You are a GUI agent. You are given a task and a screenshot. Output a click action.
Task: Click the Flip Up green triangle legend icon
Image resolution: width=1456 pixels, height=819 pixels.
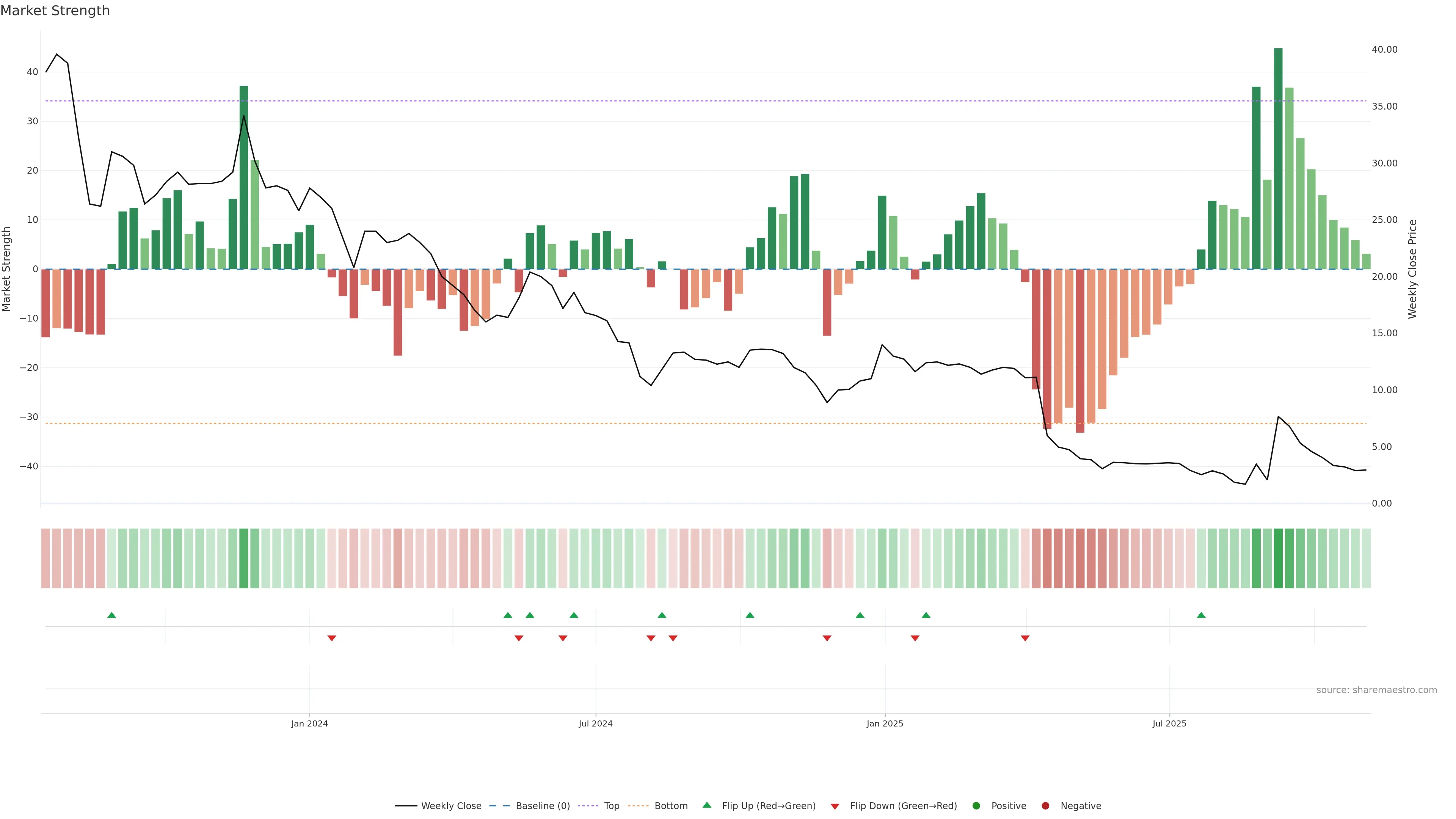click(706, 805)
